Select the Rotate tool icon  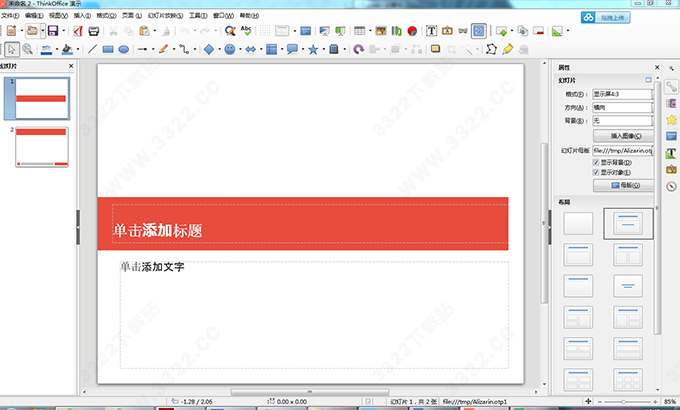click(x=359, y=49)
